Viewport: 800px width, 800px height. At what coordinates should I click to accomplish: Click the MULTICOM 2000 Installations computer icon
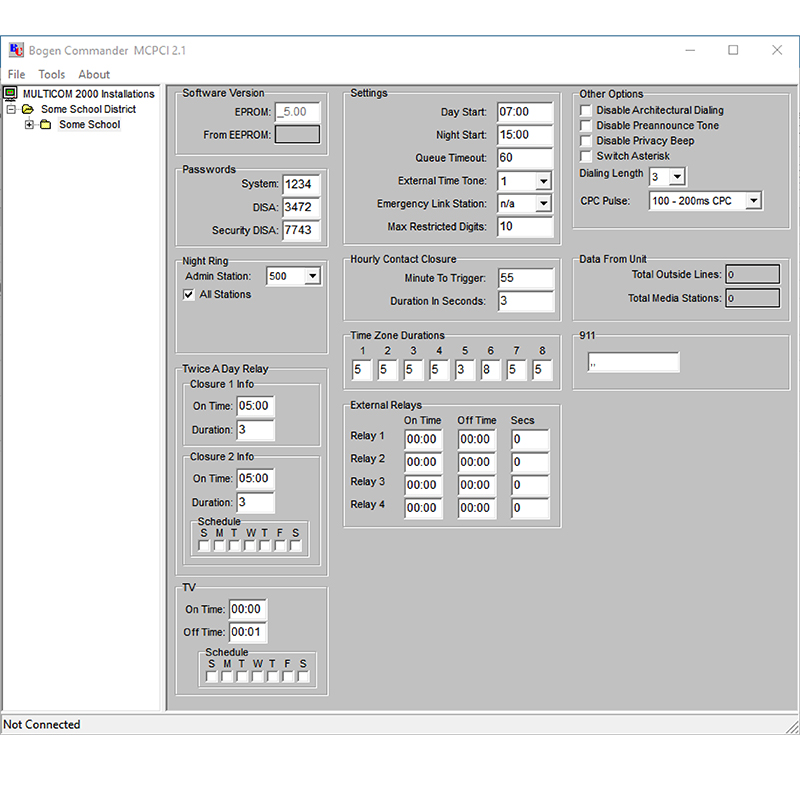coord(12,94)
